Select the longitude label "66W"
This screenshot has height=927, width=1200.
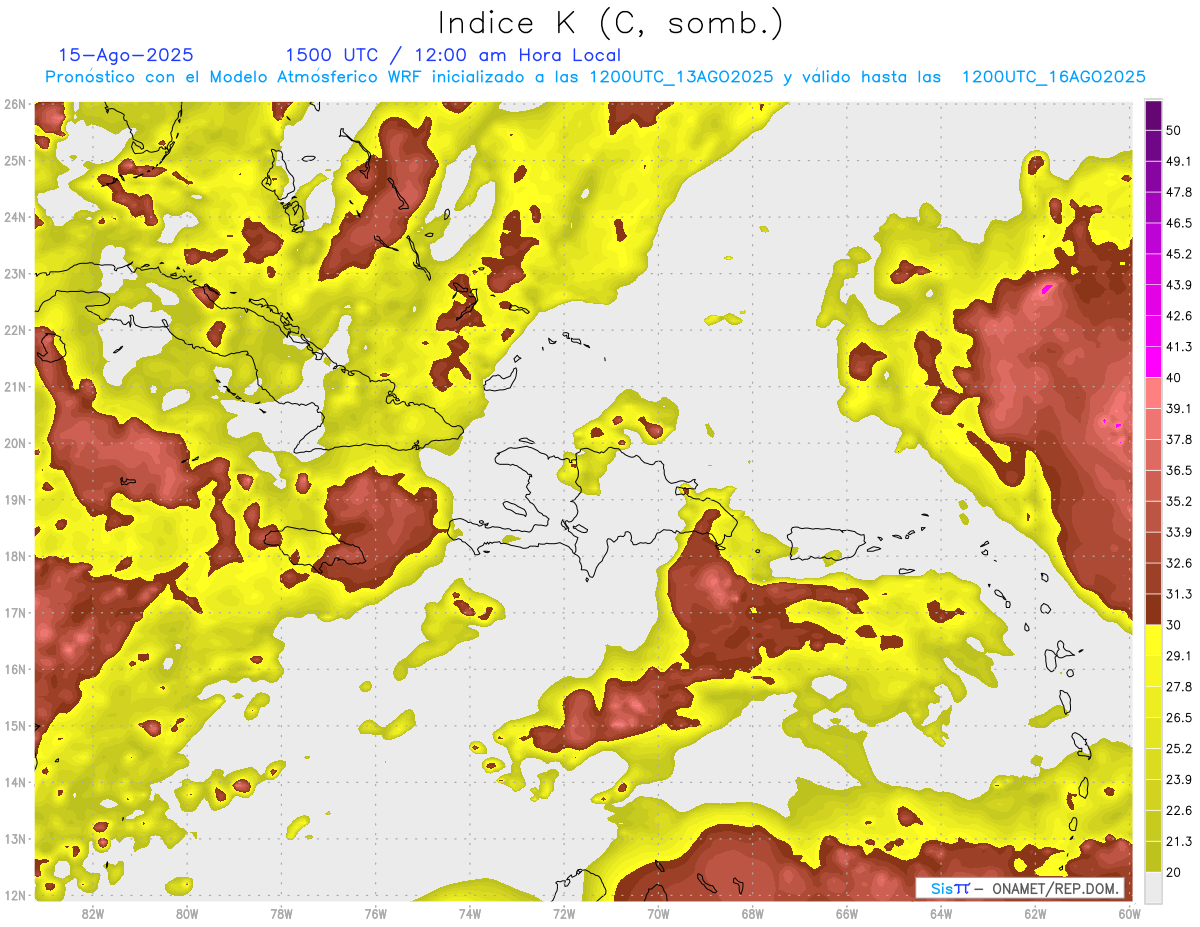point(846,913)
